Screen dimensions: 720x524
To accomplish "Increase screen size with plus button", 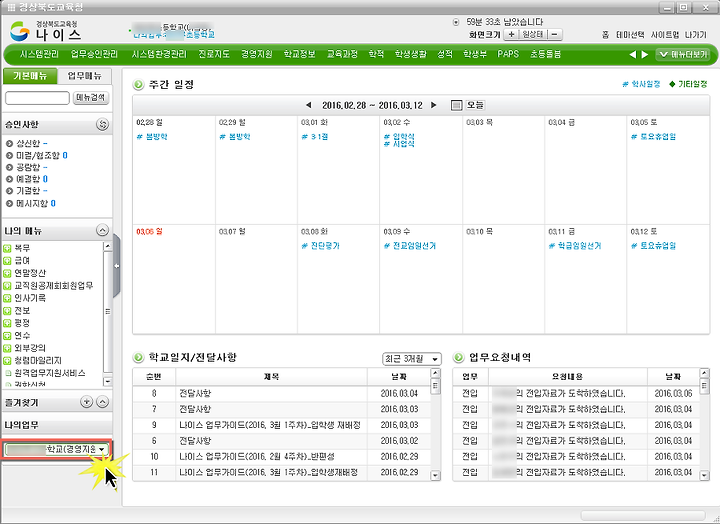I will tap(511, 34).
